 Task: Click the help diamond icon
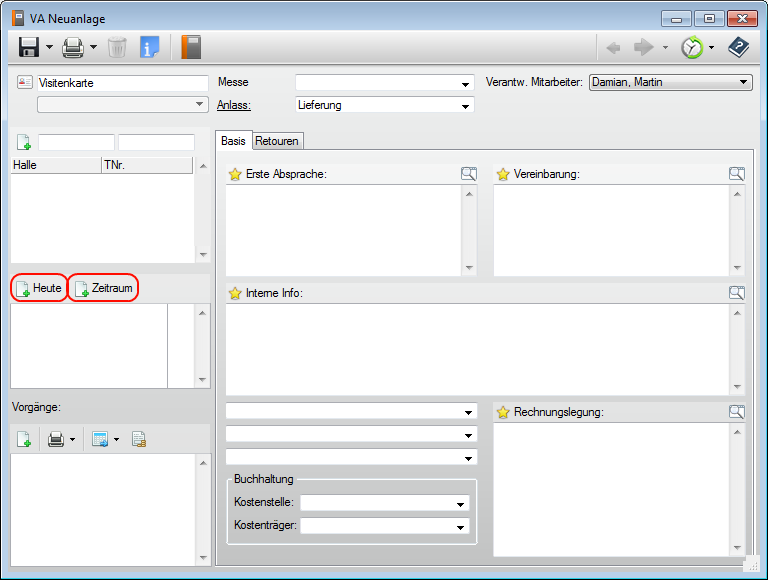pyautogui.click(x=738, y=47)
